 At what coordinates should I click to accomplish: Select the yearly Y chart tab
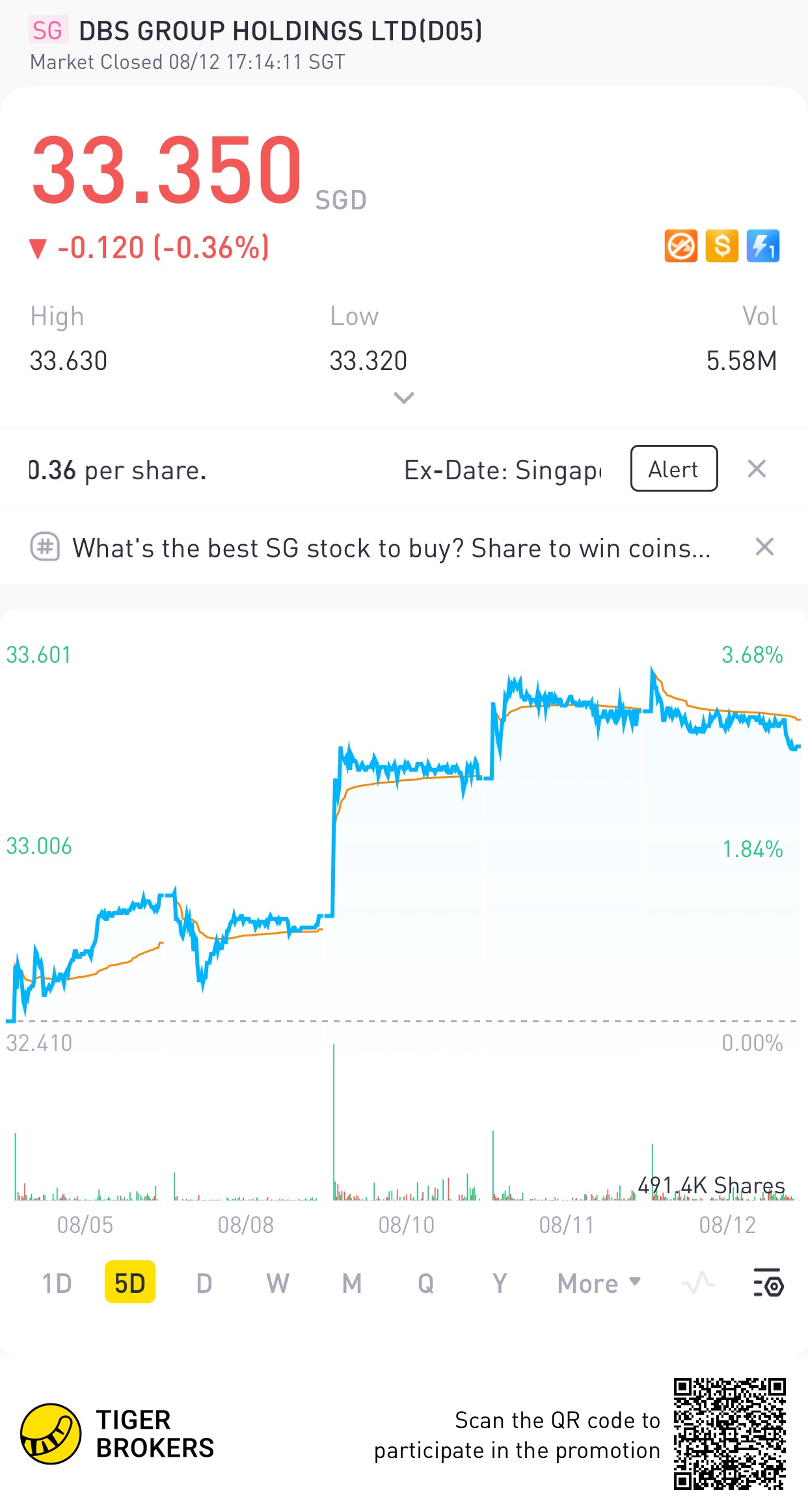point(499,1283)
